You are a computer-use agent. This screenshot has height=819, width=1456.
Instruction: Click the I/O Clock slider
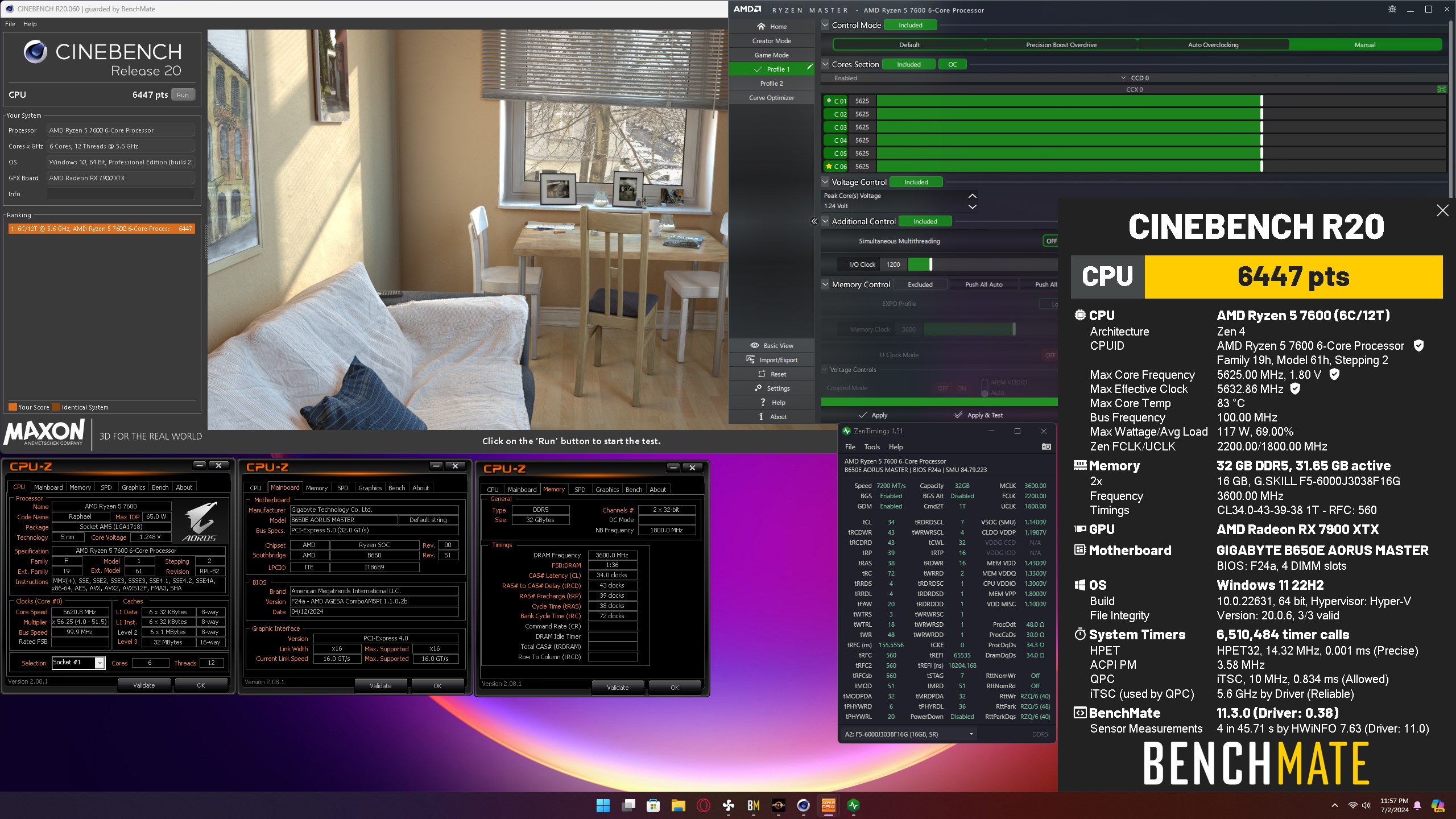click(x=982, y=264)
